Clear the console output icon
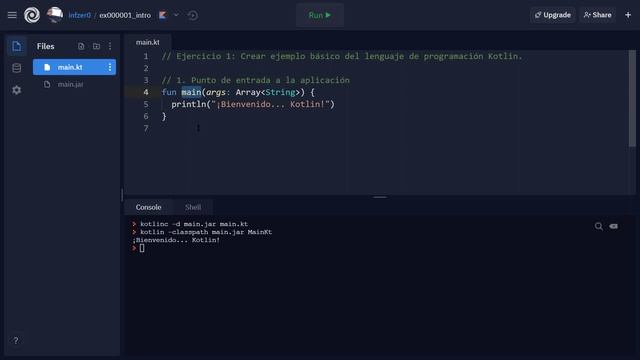The width and height of the screenshot is (640, 360). pos(613,226)
